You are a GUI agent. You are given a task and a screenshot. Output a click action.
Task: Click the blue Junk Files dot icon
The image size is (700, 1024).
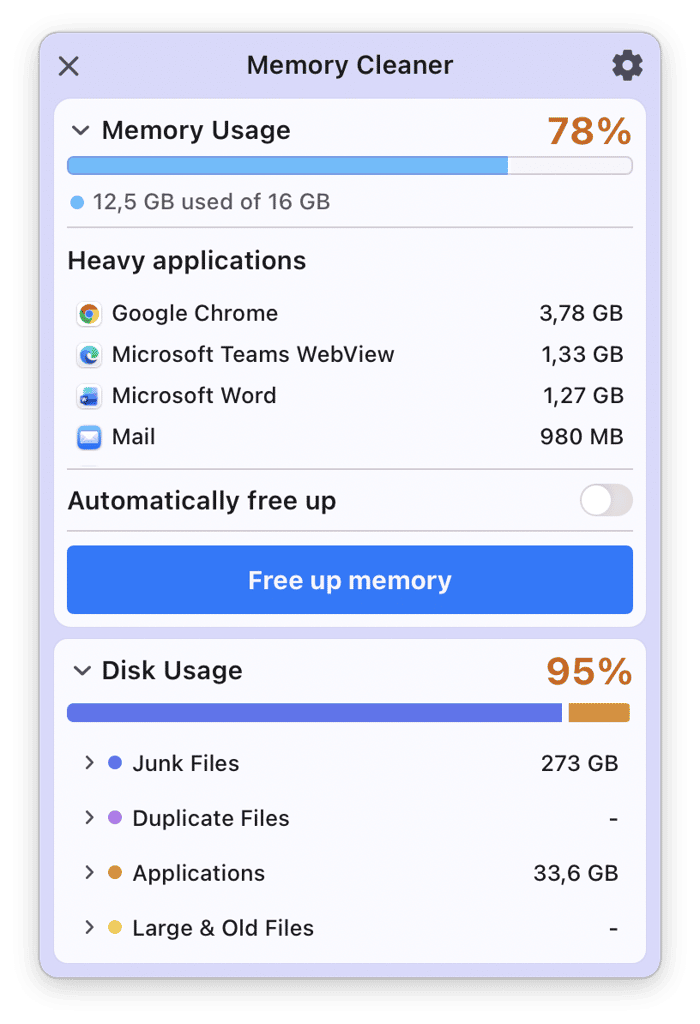click(117, 763)
